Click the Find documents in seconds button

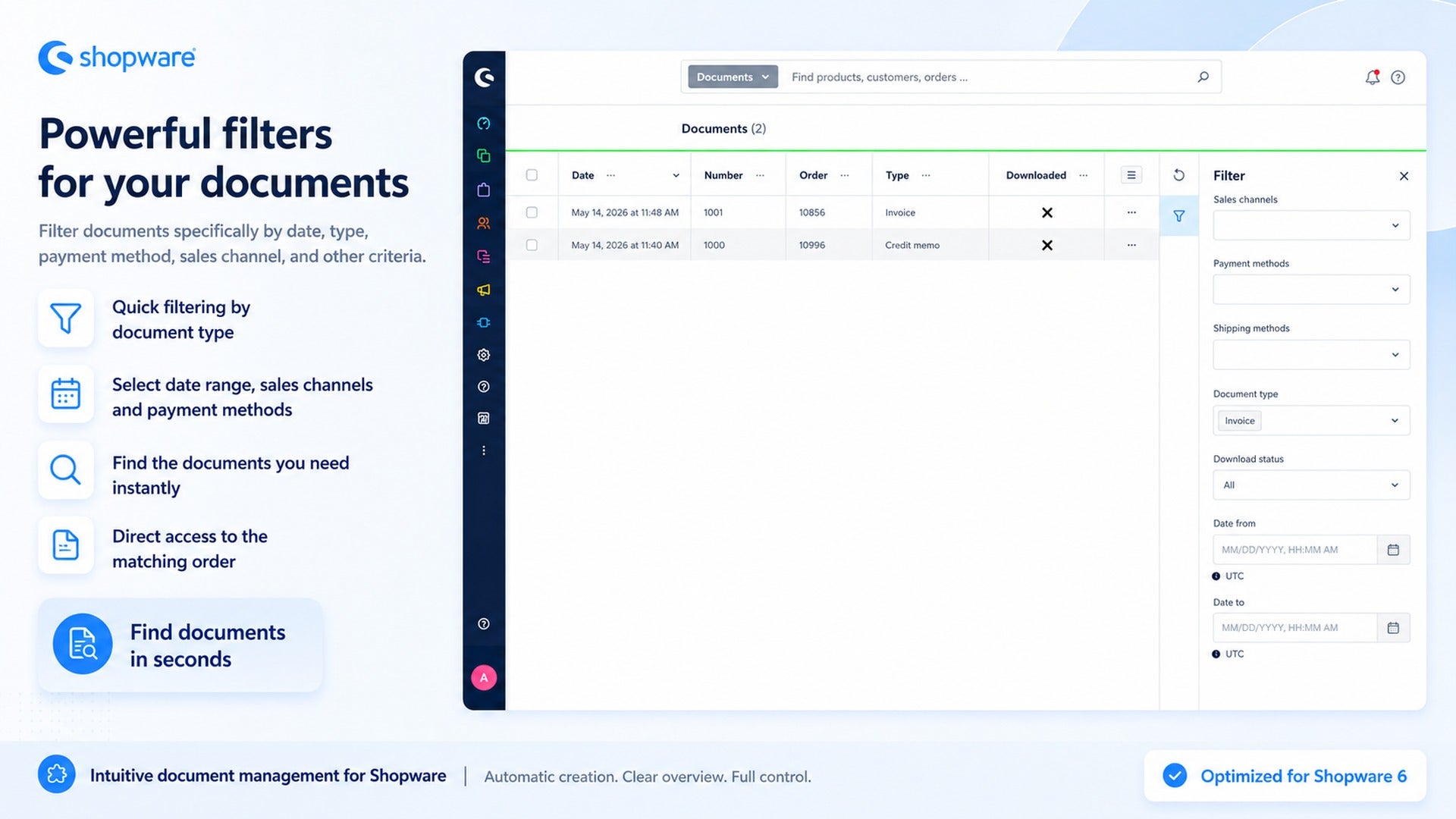pos(180,645)
